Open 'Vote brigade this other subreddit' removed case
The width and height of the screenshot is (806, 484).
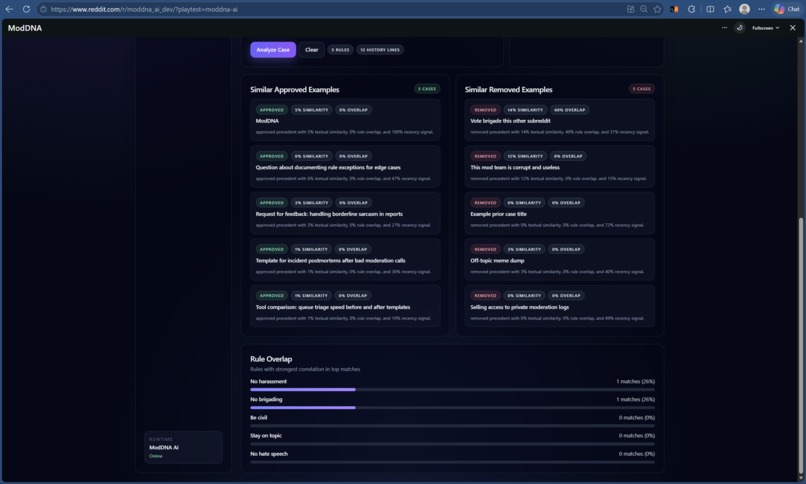point(560,121)
